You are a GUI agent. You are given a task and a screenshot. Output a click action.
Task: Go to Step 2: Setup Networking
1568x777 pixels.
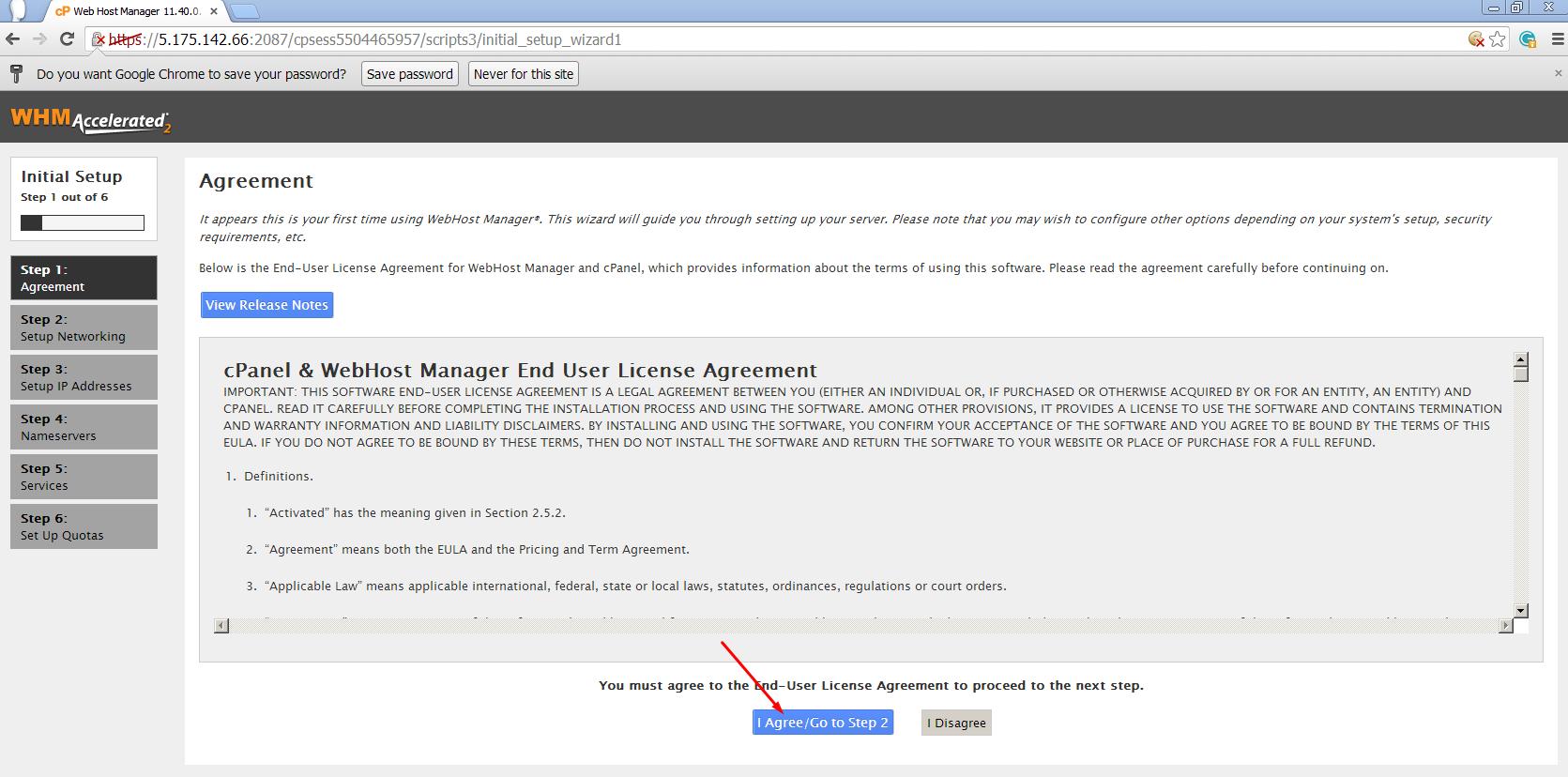pyautogui.click(x=84, y=328)
